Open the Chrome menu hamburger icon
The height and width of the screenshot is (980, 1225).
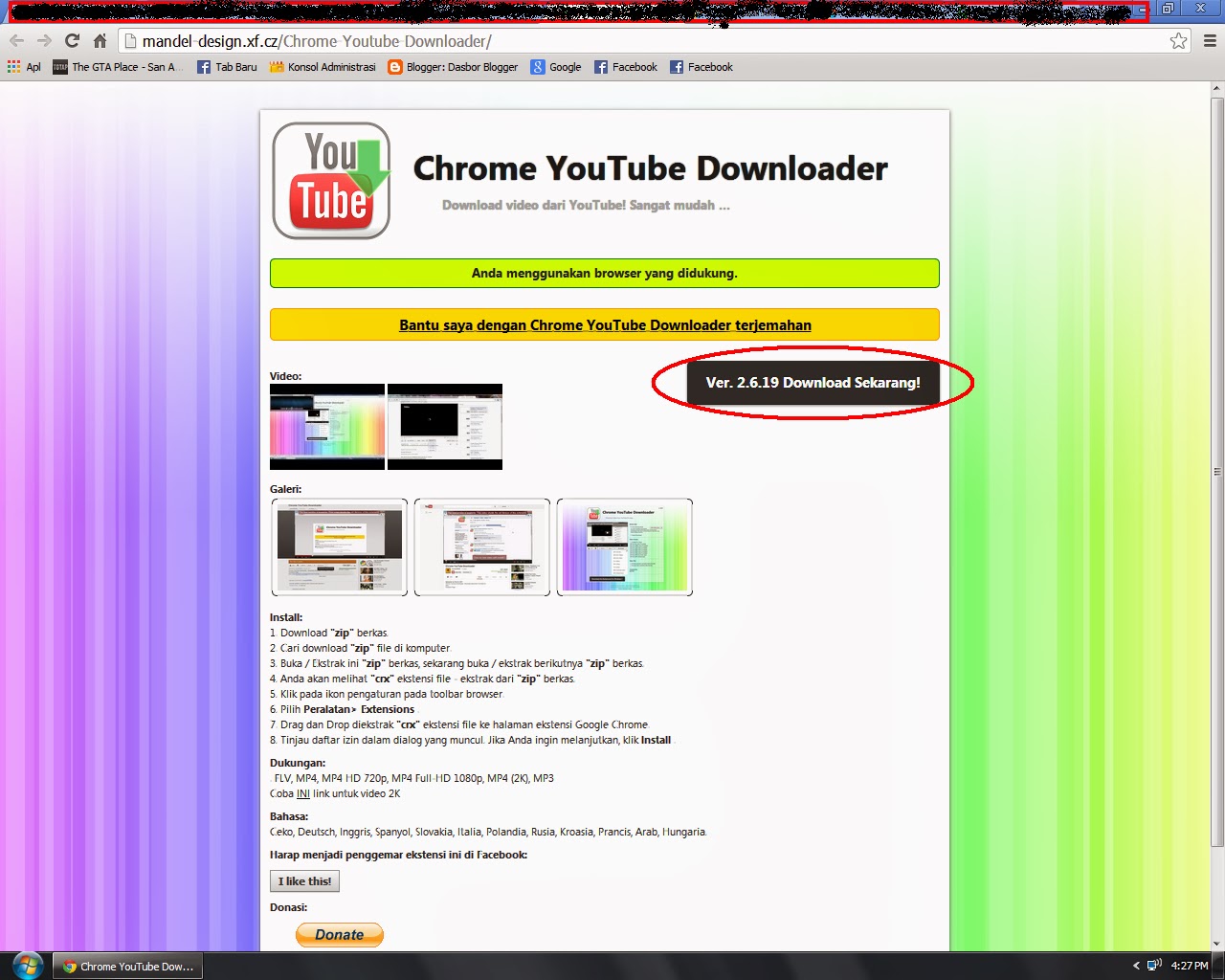[x=1210, y=41]
